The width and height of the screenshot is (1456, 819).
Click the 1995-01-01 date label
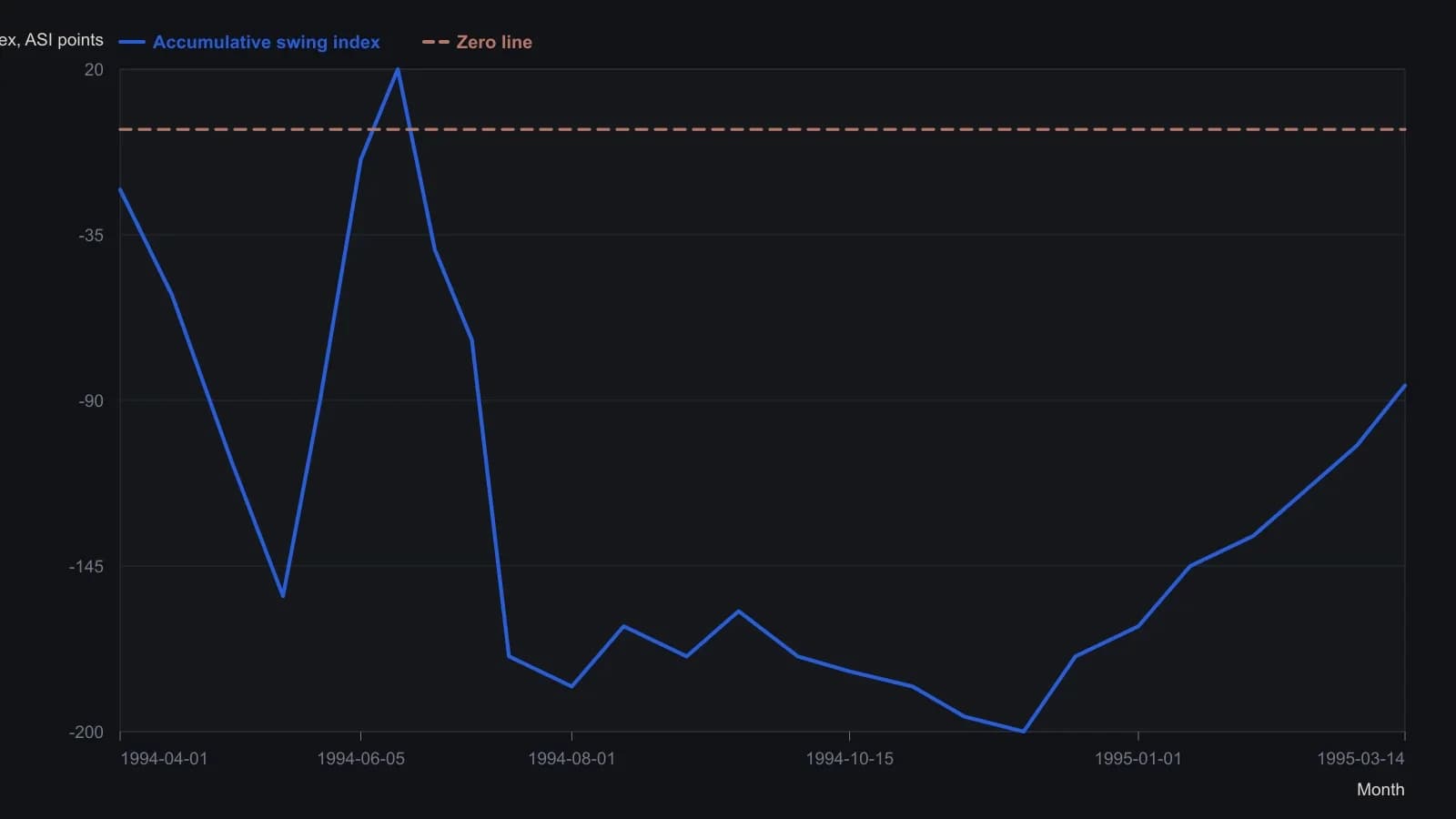click(x=1137, y=759)
